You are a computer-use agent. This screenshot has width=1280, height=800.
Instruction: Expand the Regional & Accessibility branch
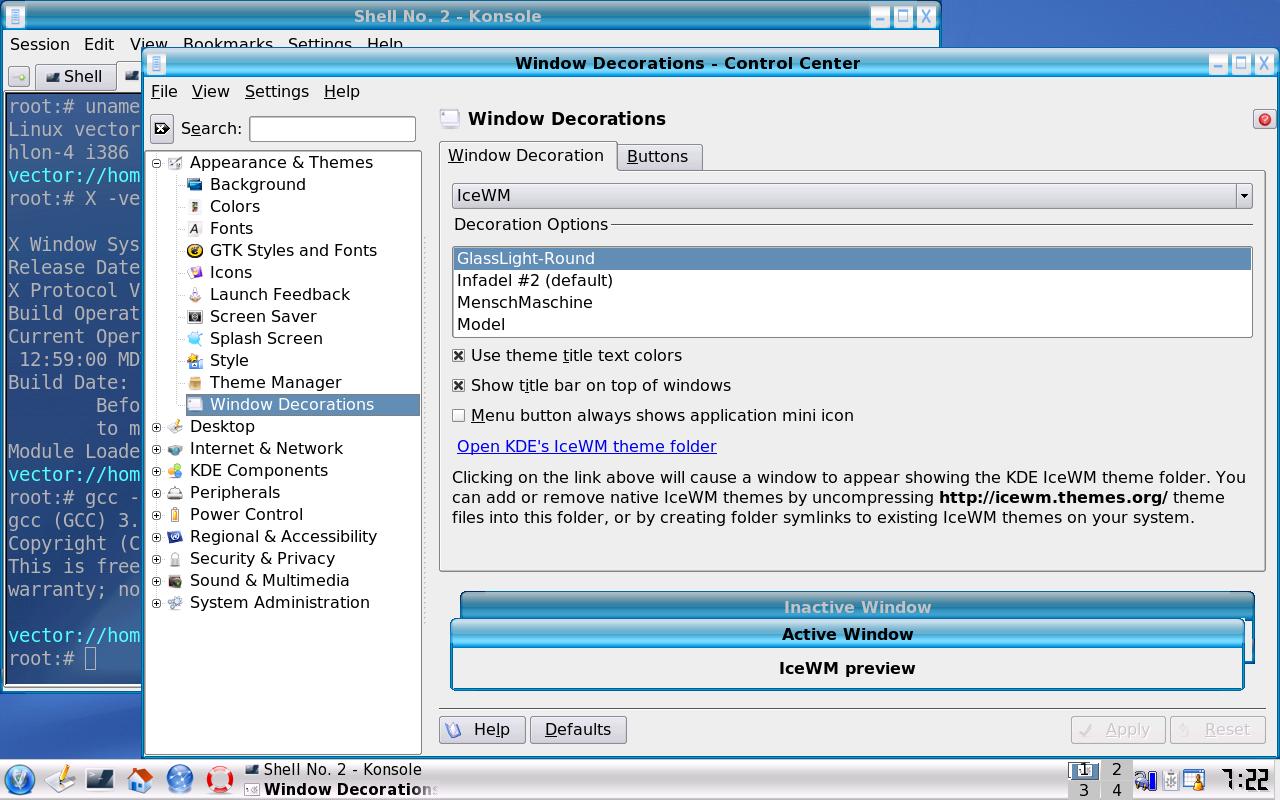(x=156, y=536)
